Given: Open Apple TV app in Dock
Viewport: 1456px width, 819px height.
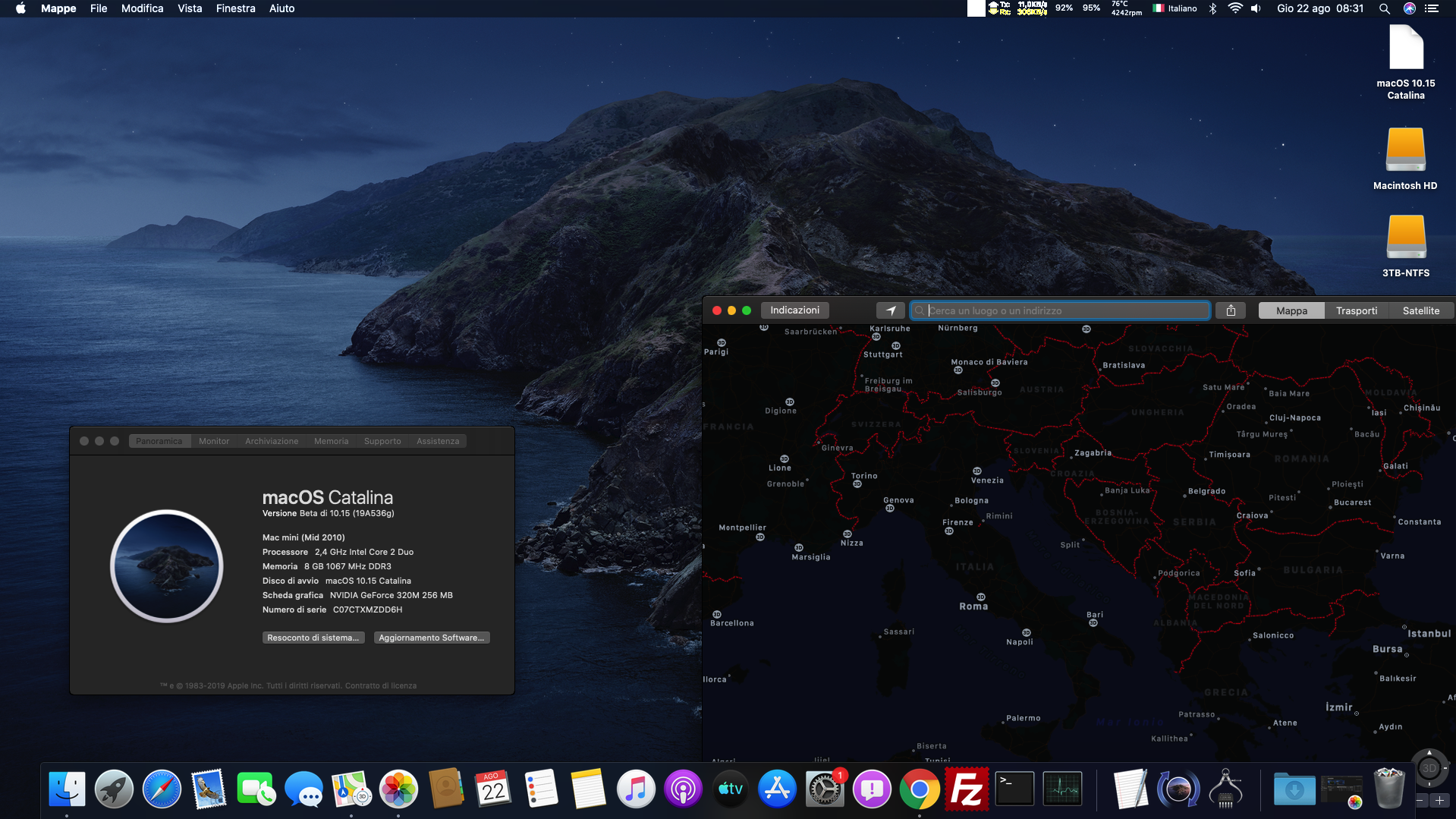Looking at the screenshot, I should (x=730, y=789).
